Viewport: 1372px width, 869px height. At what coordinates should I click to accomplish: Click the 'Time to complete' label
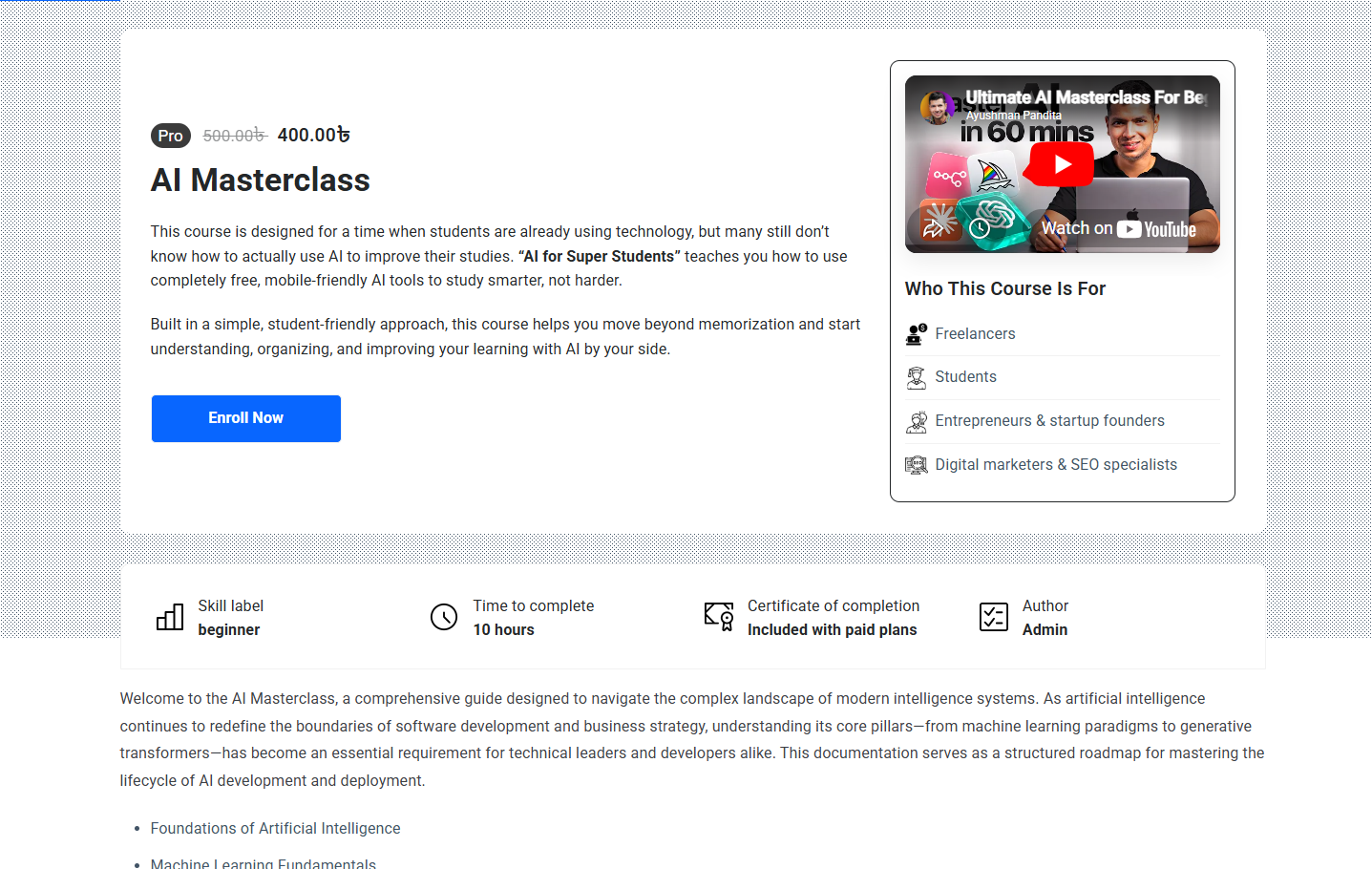[533, 605]
